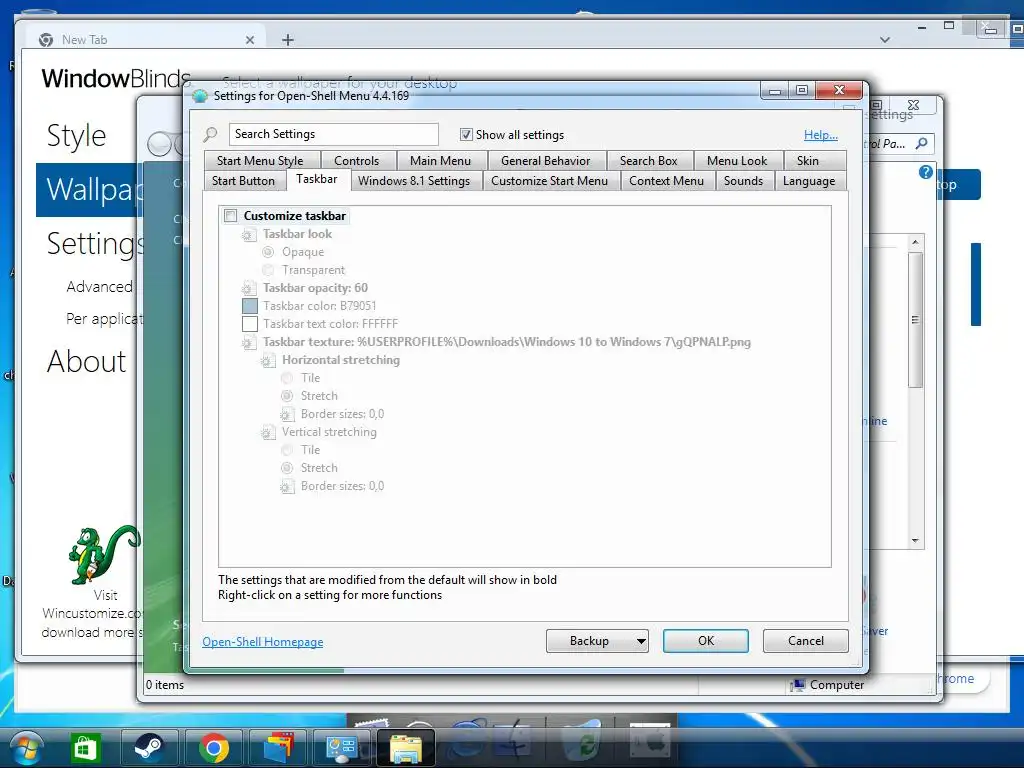Click the Horizontal stretching setting icon
This screenshot has height=768, width=1024.
[x=268, y=360]
